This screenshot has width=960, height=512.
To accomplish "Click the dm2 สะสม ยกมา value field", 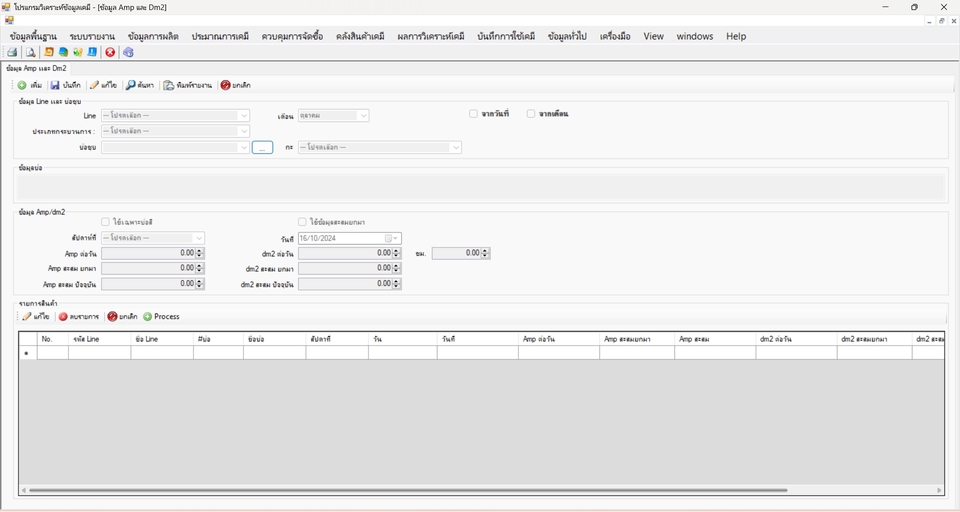I will 345,268.
